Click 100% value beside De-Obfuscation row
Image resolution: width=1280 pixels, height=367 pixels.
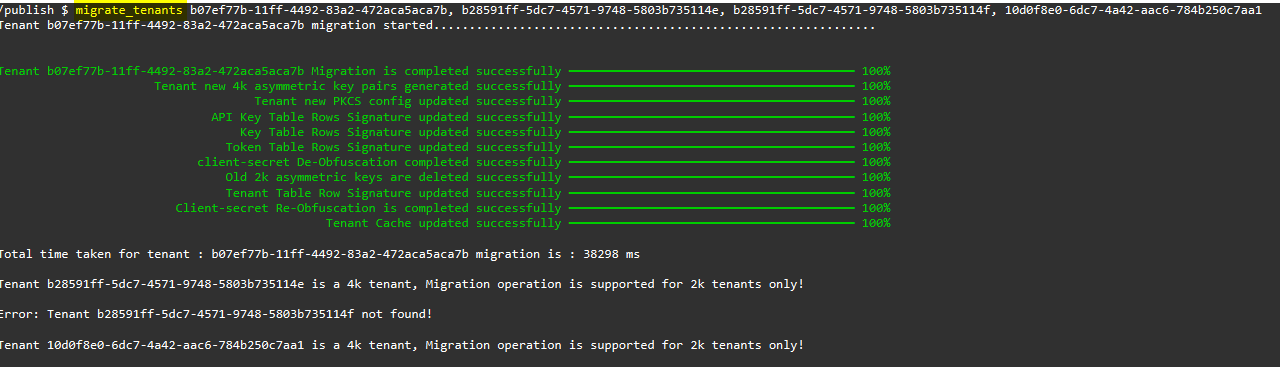[x=876, y=162]
